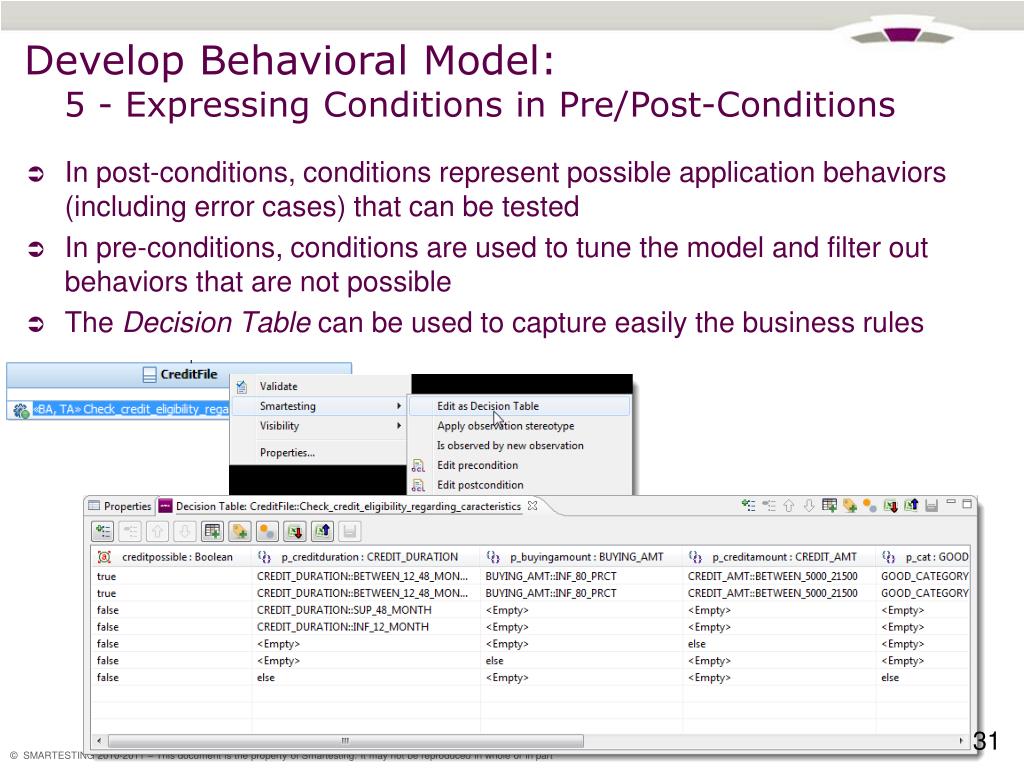This screenshot has height=768, width=1024.
Task: Click the circles icon in top-right toolbar
Action: (x=869, y=505)
